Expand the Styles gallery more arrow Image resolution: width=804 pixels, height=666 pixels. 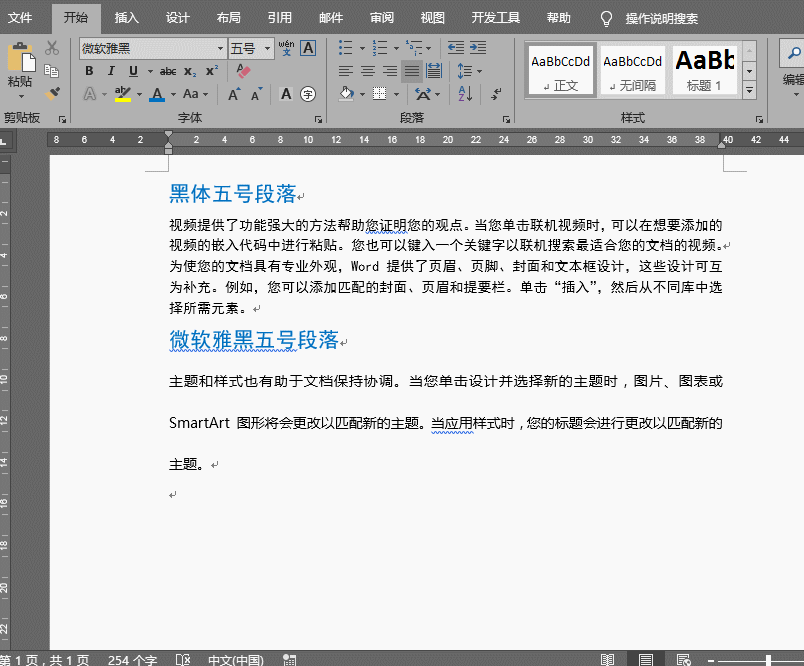click(749, 90)
